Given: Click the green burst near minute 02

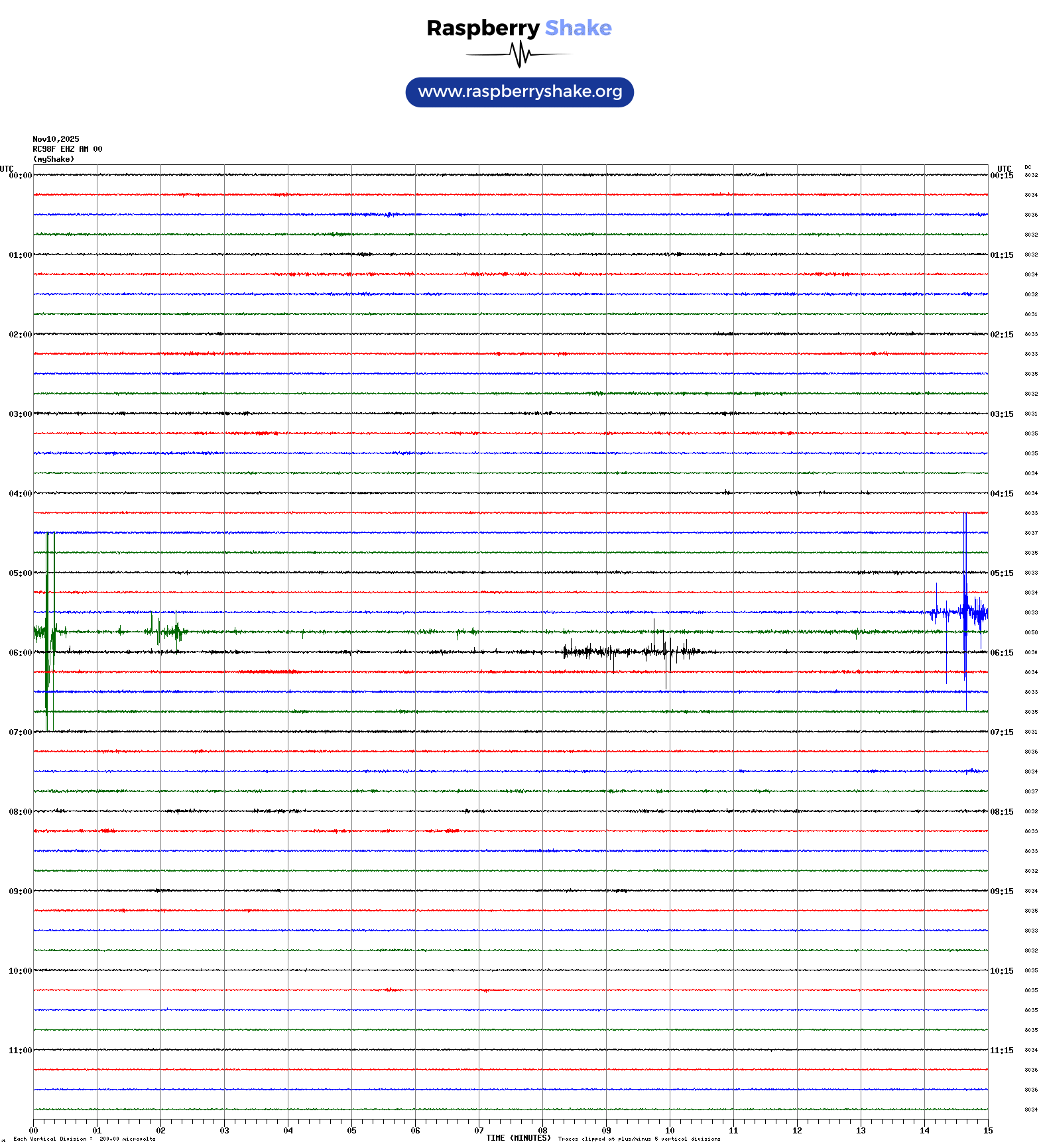Looking at the screenshot, I should 166,631.
